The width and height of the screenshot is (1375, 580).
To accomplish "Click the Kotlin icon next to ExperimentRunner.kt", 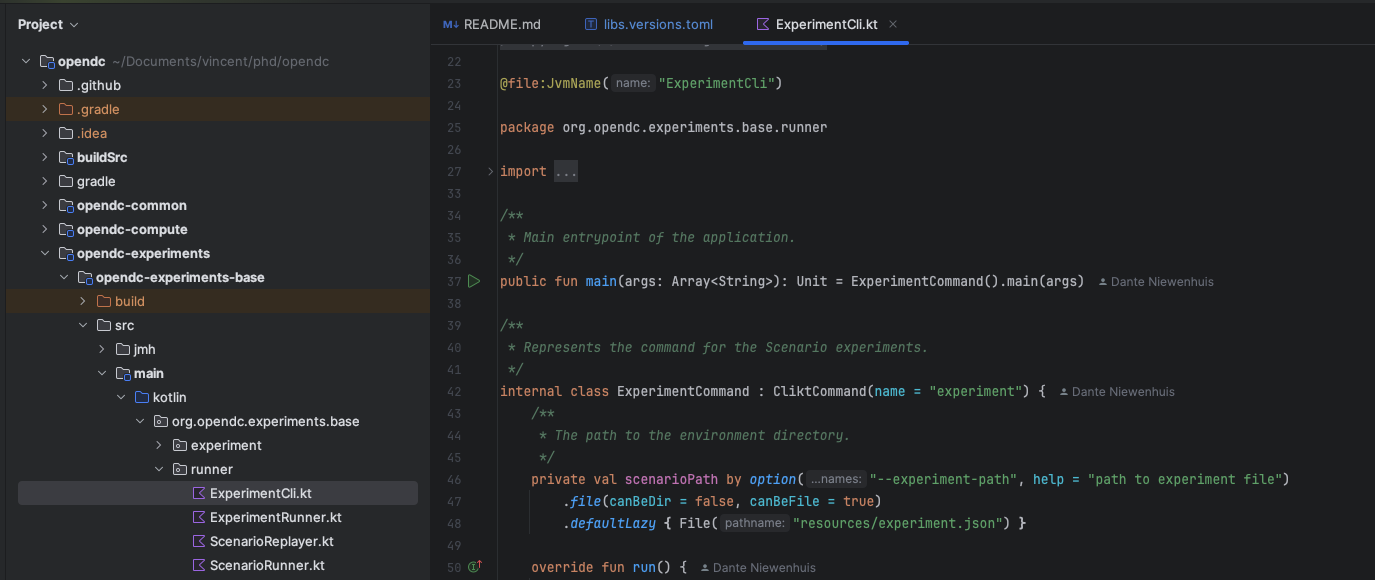I will (199, 517).
